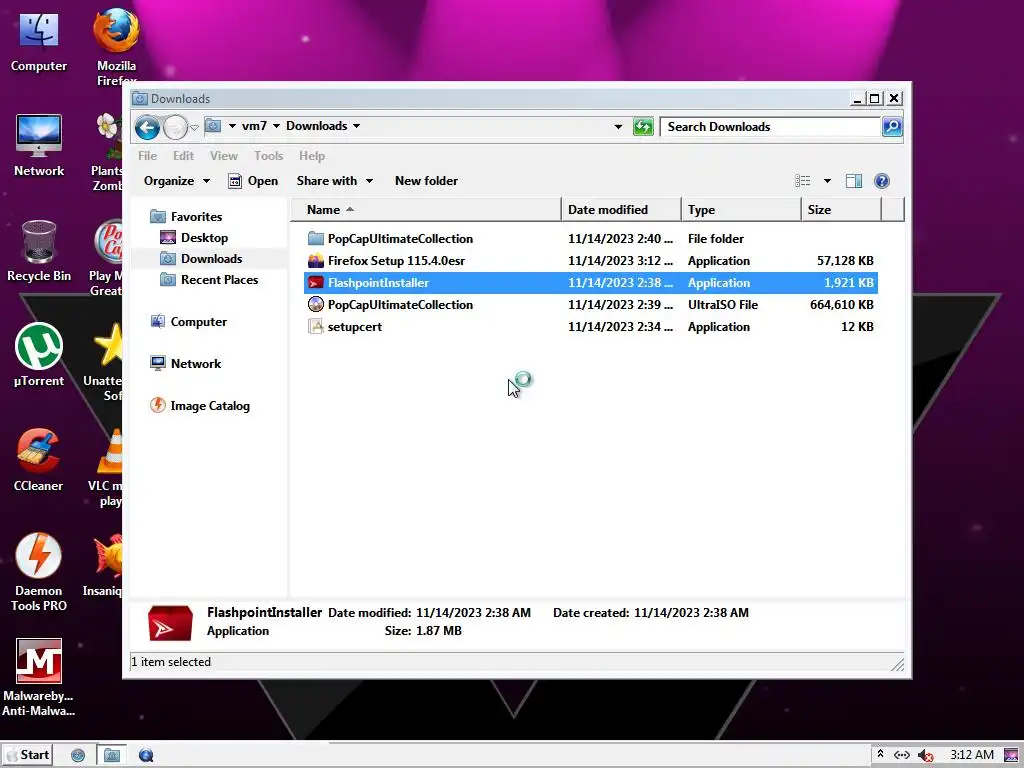The height and width of the screenshot is (768, 1024).
Task: Expand the Downloads breadcrumb dropdown arrow
Action: (357, 126)
